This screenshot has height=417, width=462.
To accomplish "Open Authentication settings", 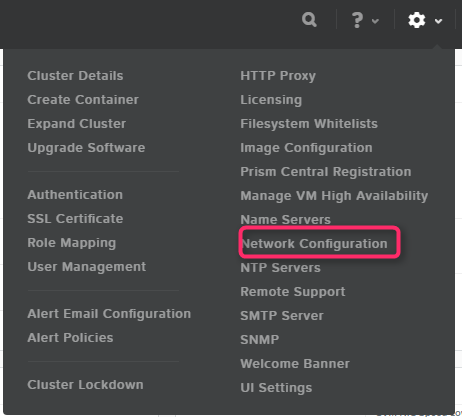I will (75, 195).
